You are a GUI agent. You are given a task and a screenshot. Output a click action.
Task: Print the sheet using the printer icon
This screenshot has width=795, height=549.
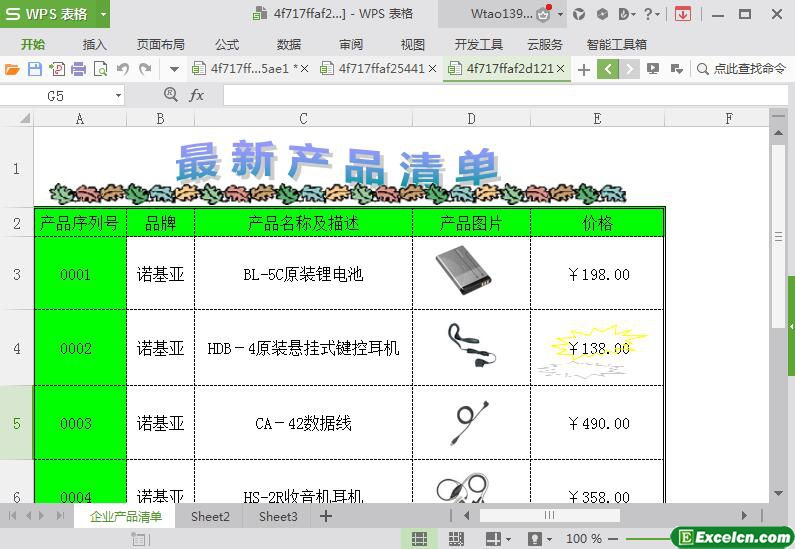(79, 69)
